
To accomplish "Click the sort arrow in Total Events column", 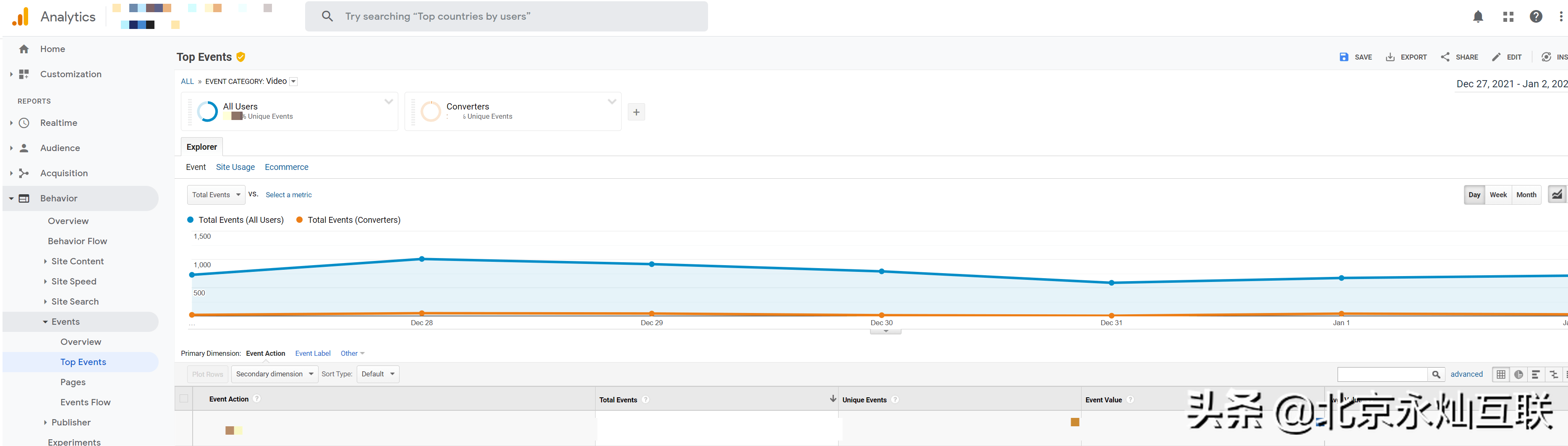I will pos(833,399).
